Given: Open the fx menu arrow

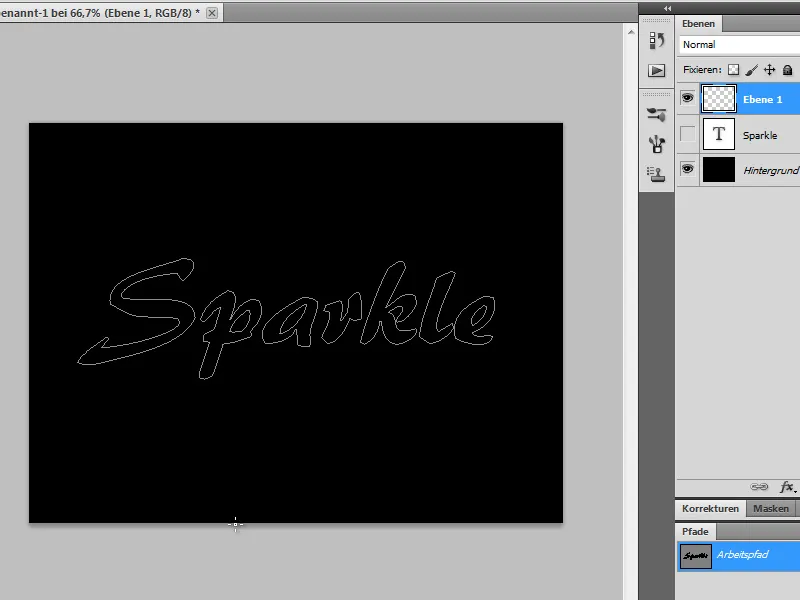Looking at the screenshot, I should click(x=796, y=490).
